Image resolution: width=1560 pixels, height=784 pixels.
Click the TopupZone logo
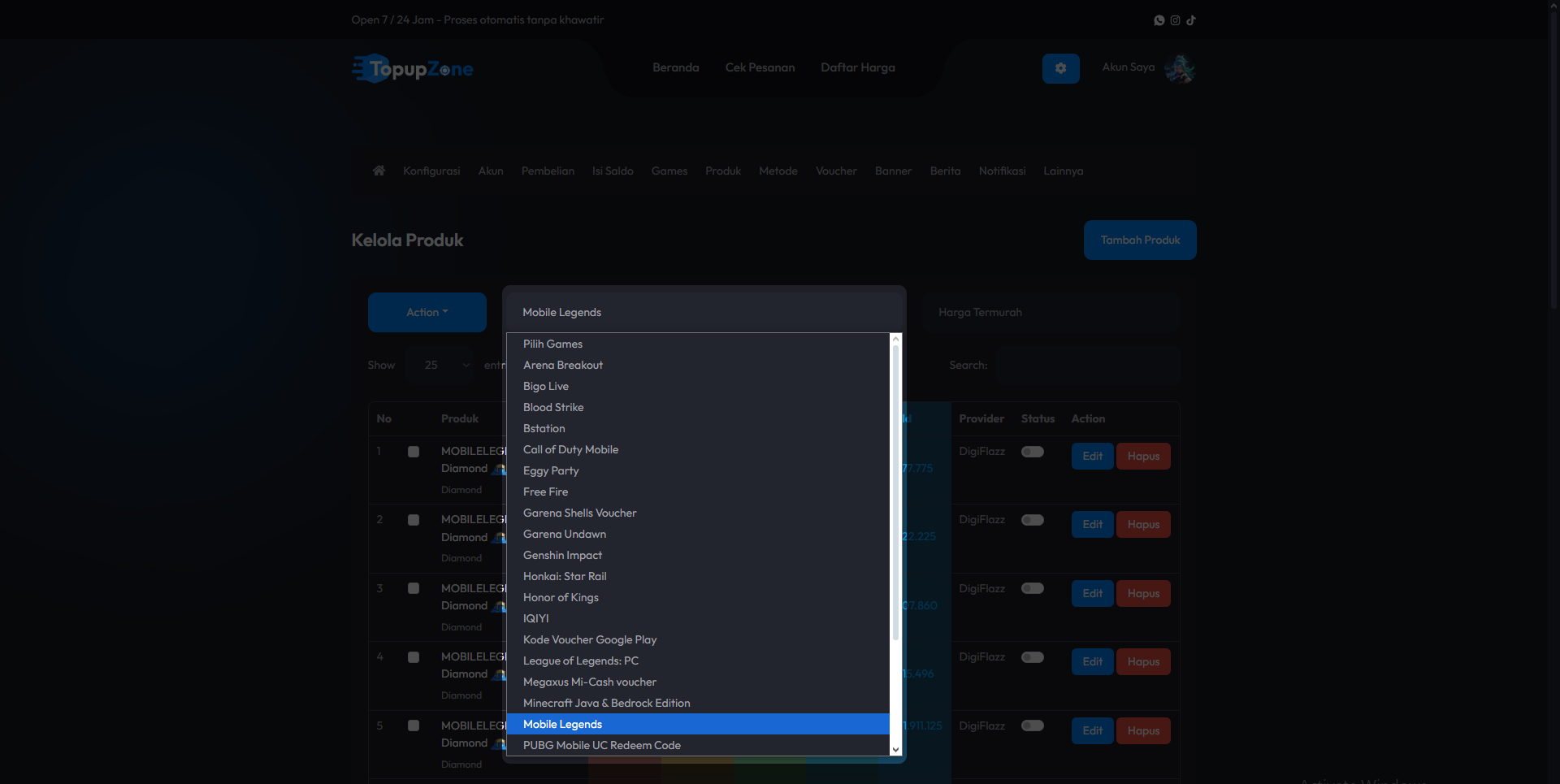click(413, 69)
